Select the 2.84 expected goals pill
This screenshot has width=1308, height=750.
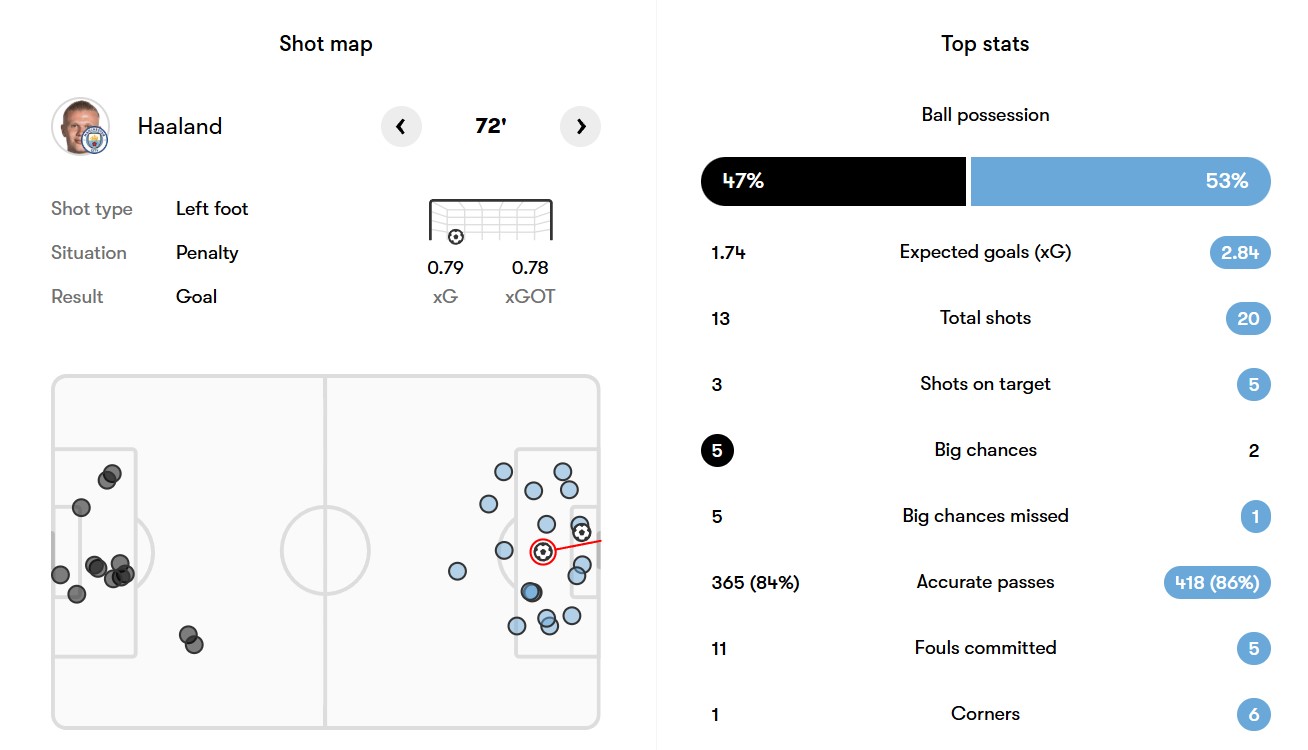coord(1240,252)
